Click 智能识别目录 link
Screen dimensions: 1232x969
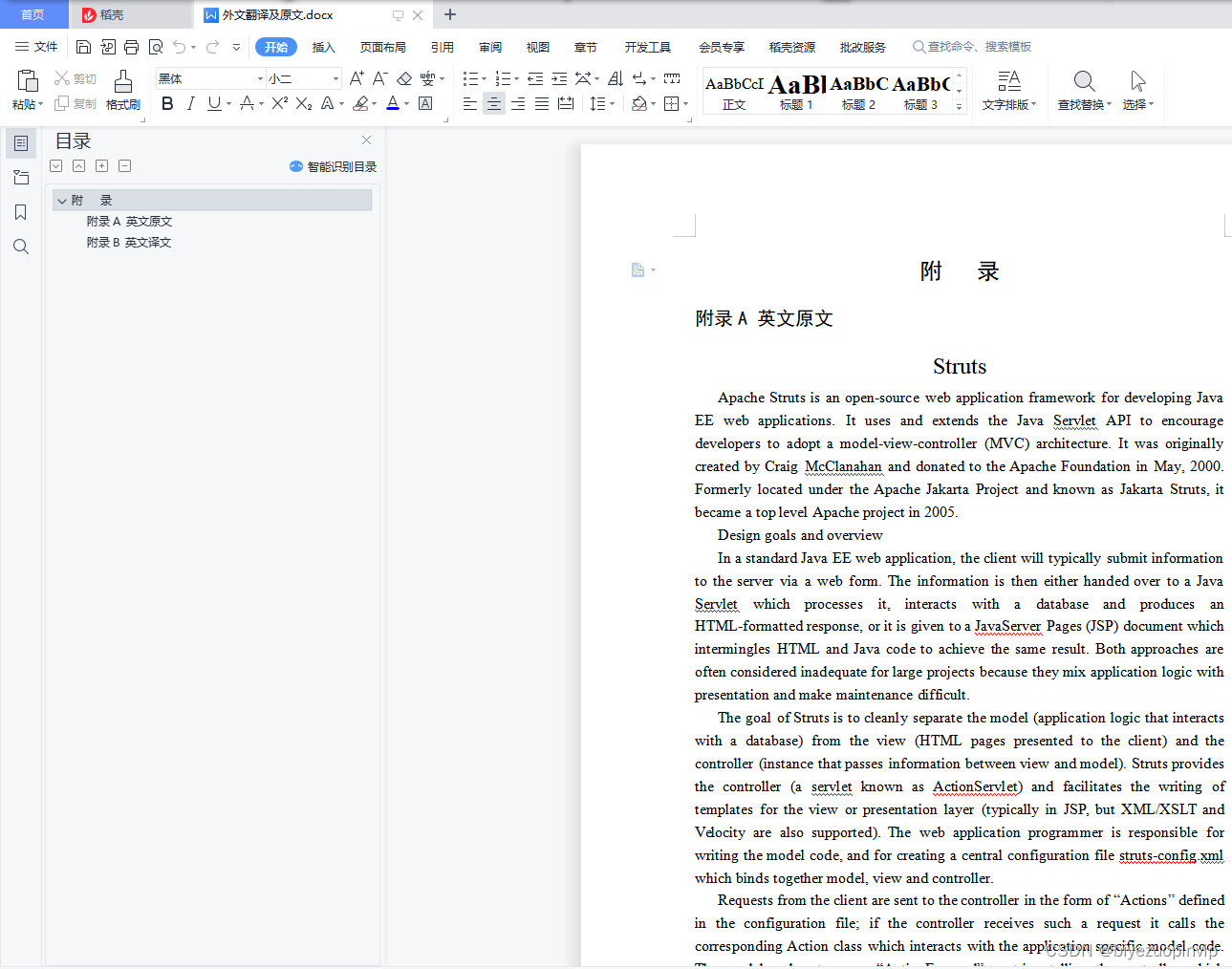click(333, 166)
